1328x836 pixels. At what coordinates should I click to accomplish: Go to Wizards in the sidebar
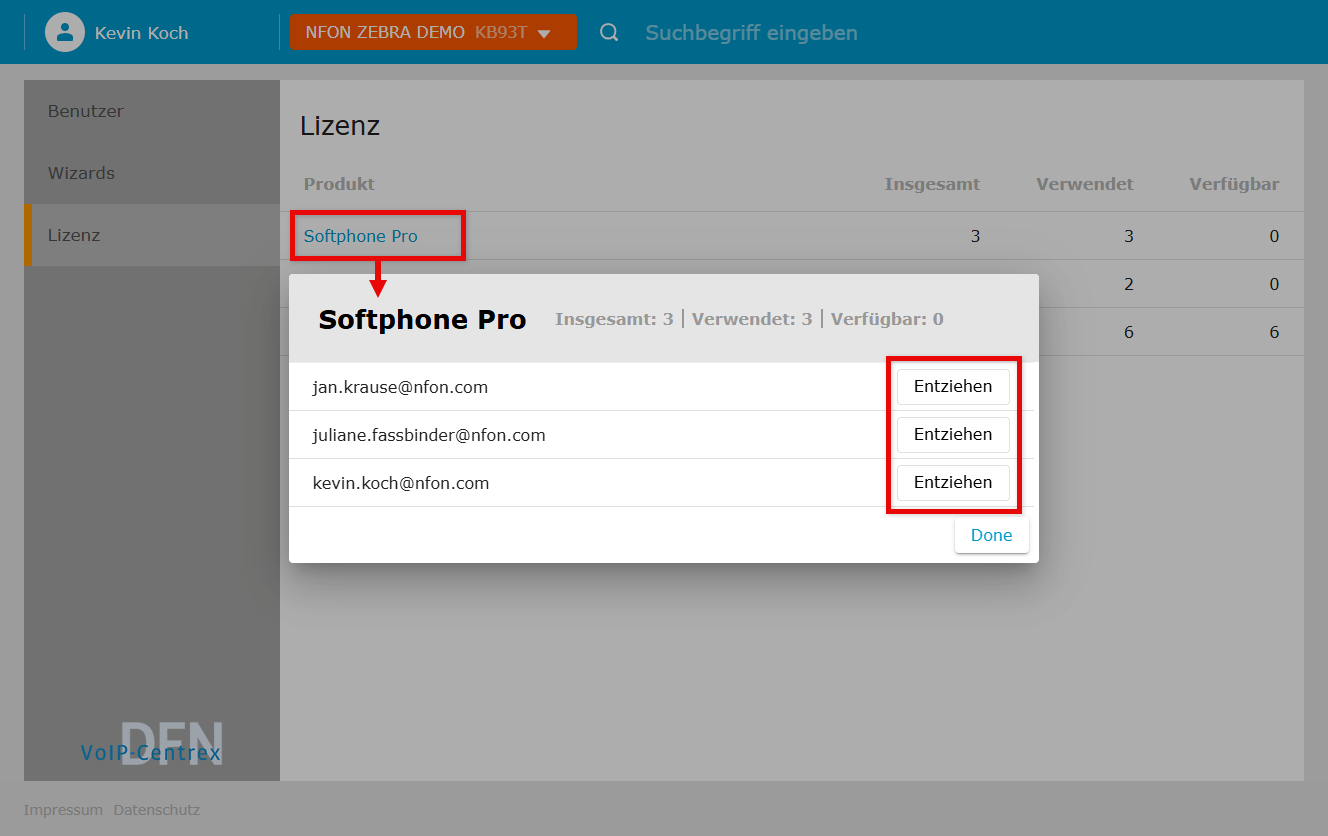pyautogui.click(x=81, y=173)
